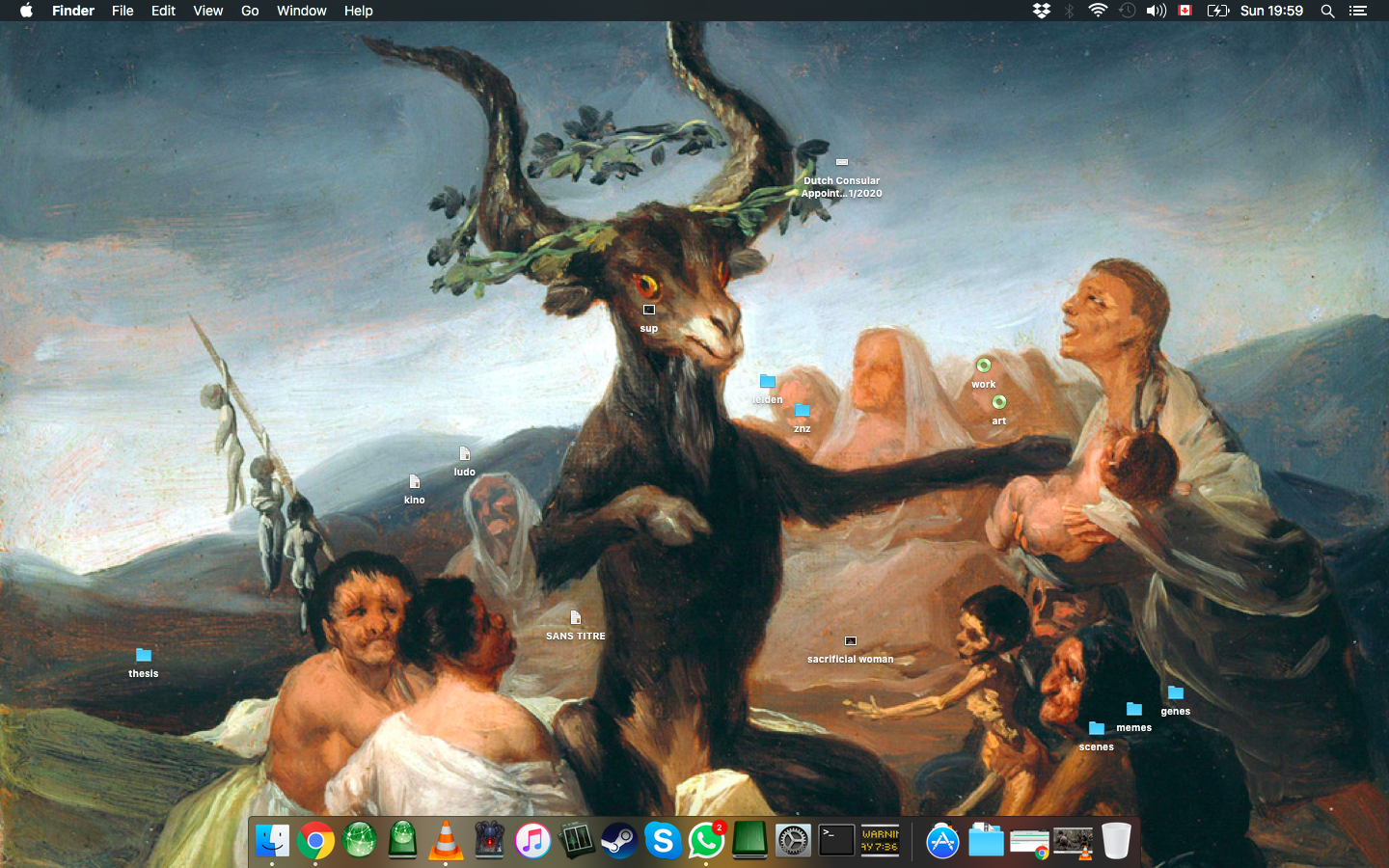
Task: Select the kino document on desktop
Action: 415,481
